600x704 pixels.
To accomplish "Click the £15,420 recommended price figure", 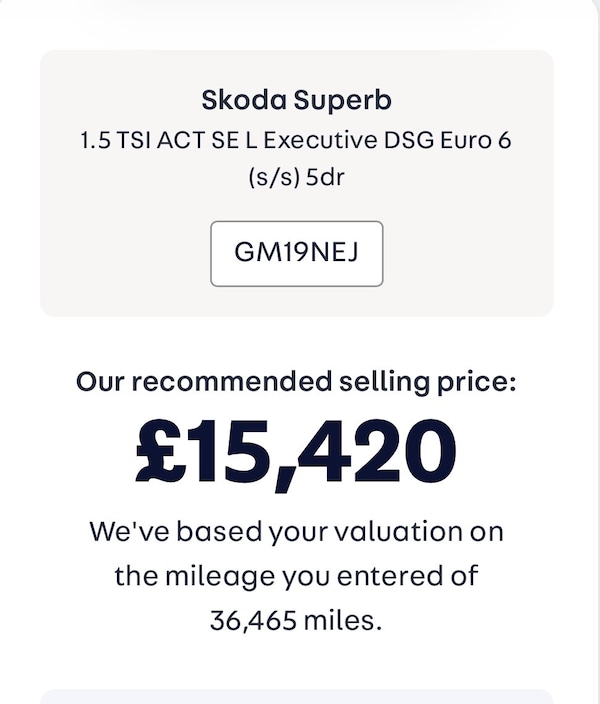I will coord(296,453).
